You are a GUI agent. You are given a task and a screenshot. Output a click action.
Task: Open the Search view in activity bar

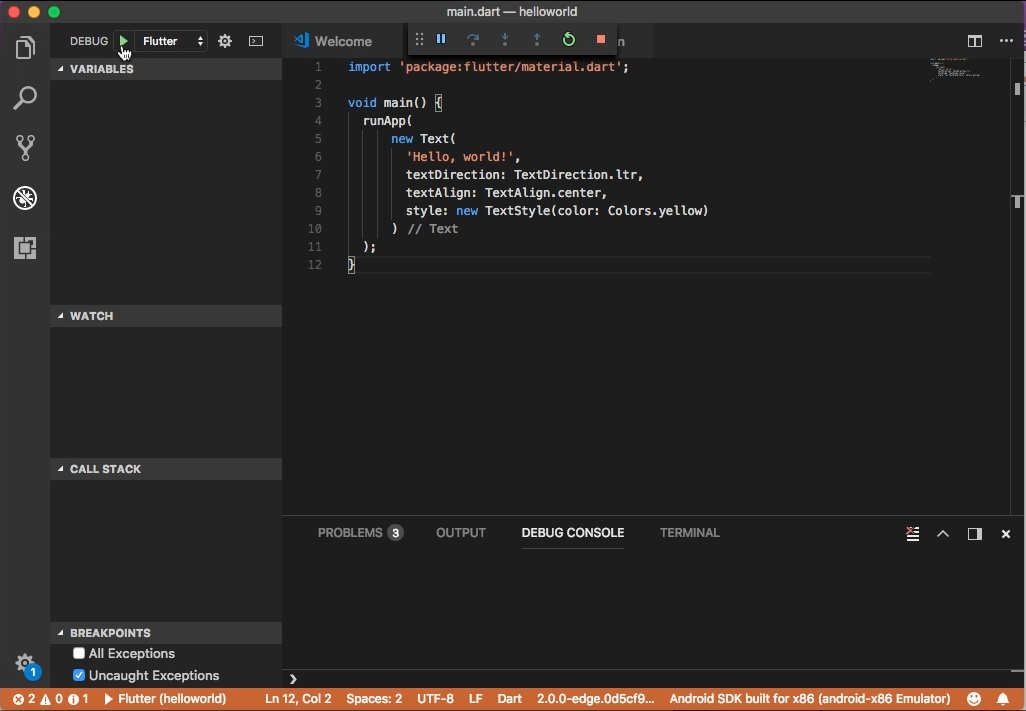(x=25, y=98)
